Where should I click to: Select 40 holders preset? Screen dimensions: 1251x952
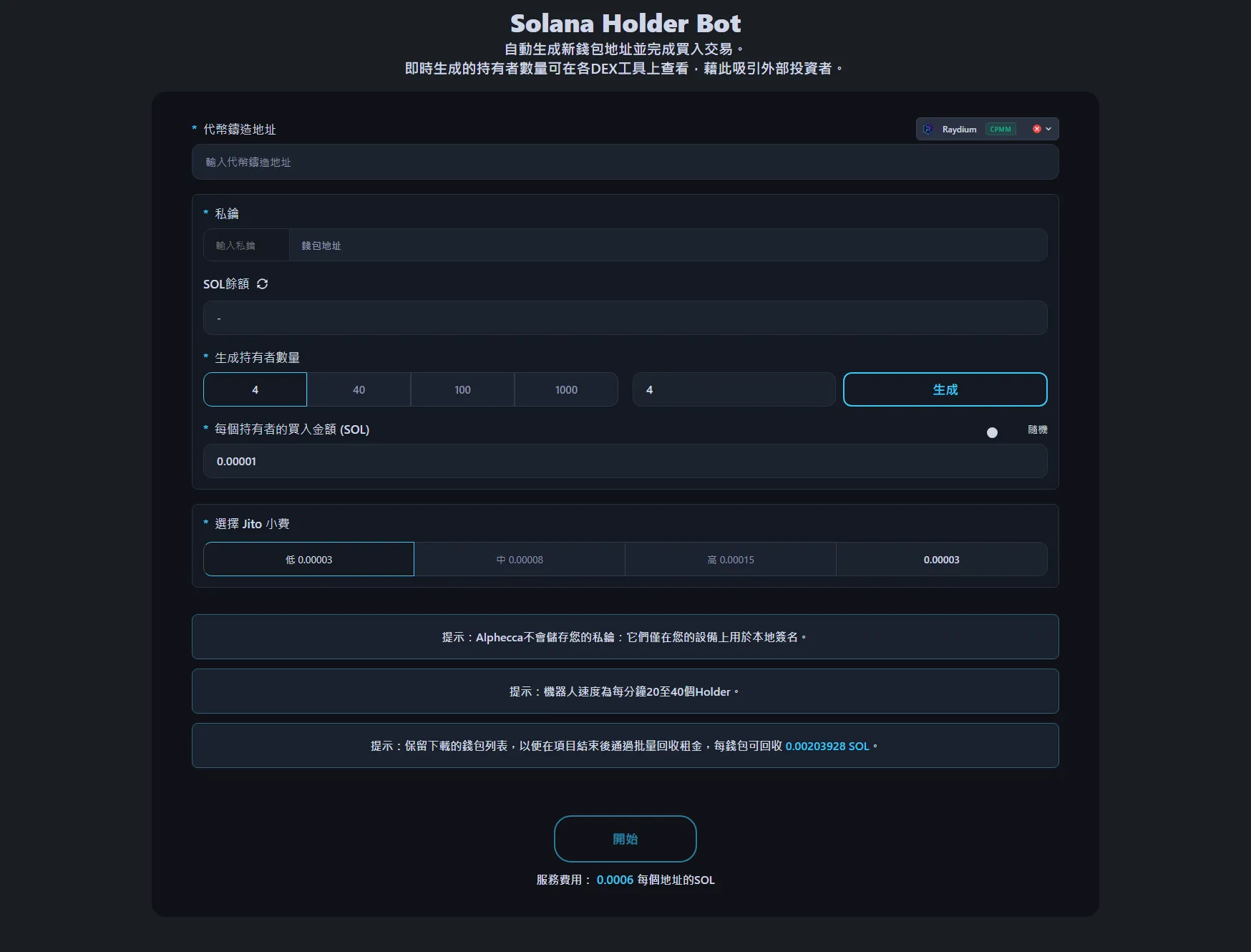pos(359,389)
